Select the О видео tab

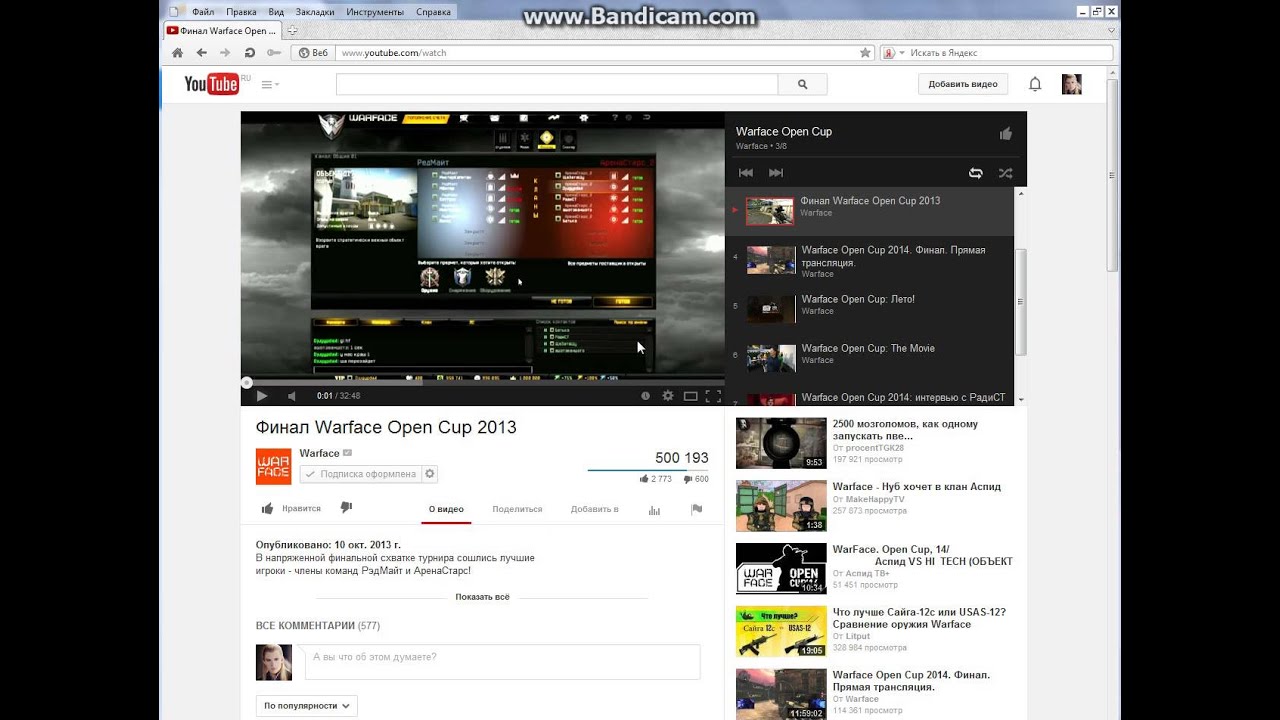(x=446, y=509)
